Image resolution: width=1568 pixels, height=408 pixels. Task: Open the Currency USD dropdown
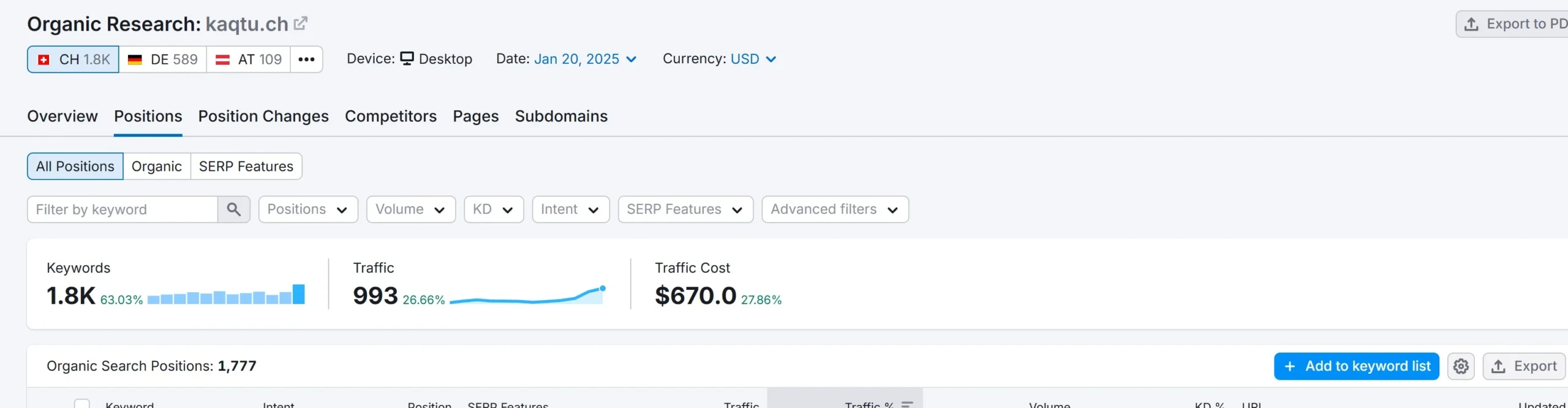pyautogui.click(x=753, y=59)
